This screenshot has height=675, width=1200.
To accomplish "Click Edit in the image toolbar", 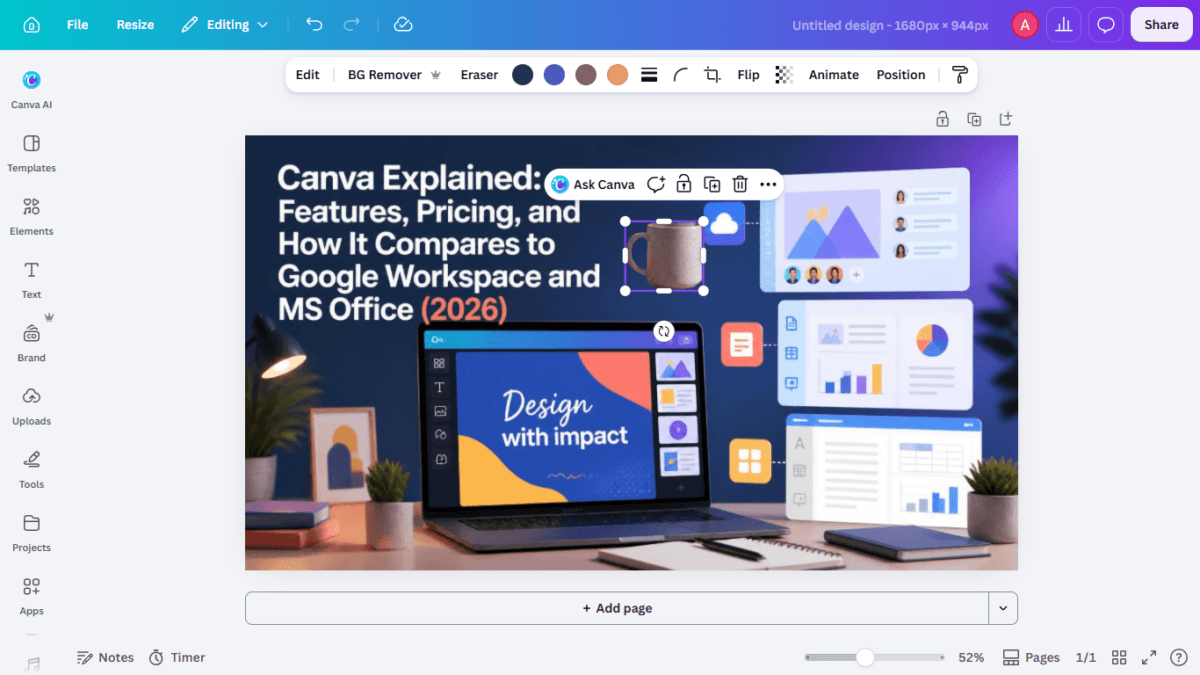I will point(308,75).
